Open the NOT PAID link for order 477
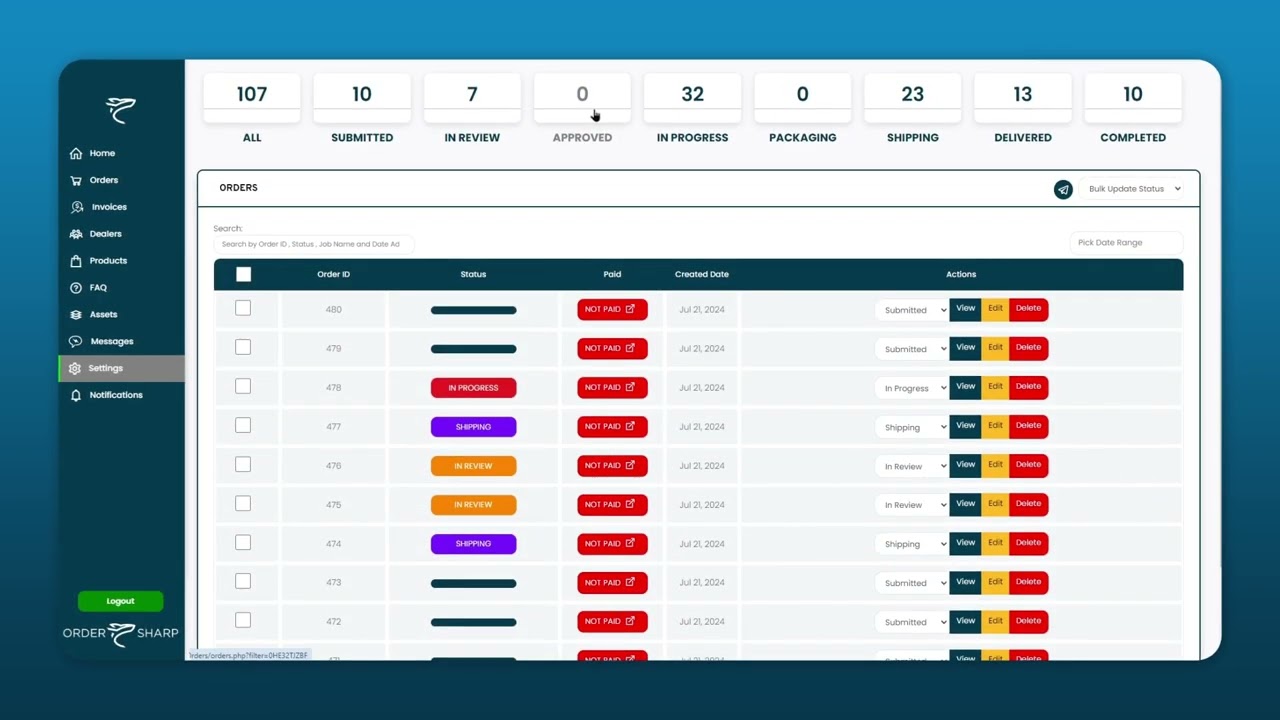This screenshot has height=720, width=1280. [612, 426]
